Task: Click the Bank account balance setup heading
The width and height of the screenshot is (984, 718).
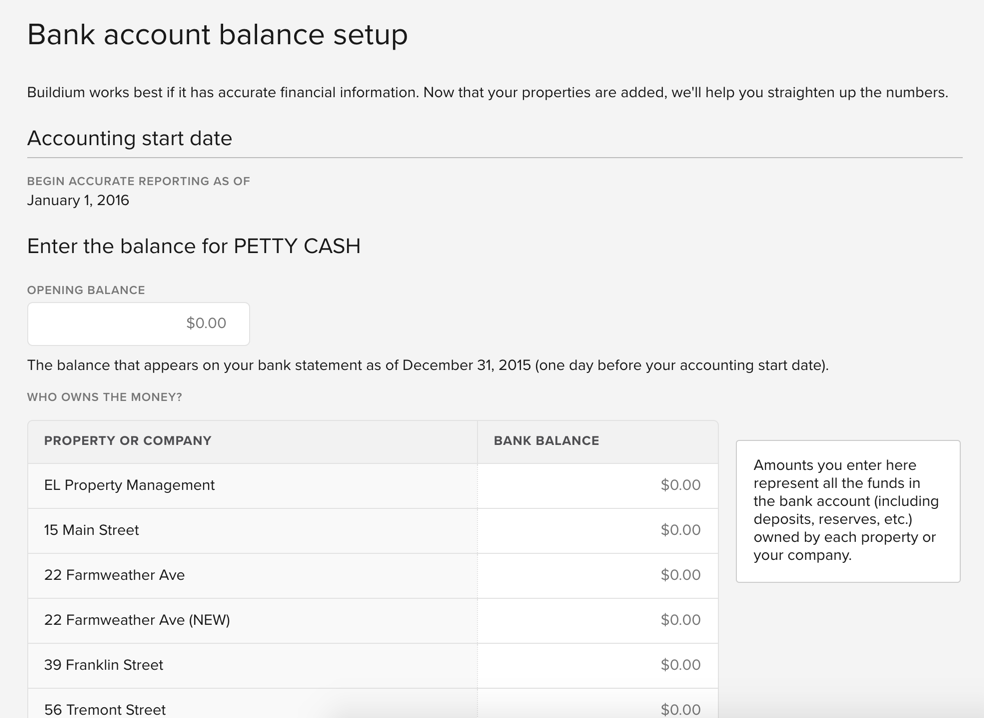Action: [x=218, y=34]
